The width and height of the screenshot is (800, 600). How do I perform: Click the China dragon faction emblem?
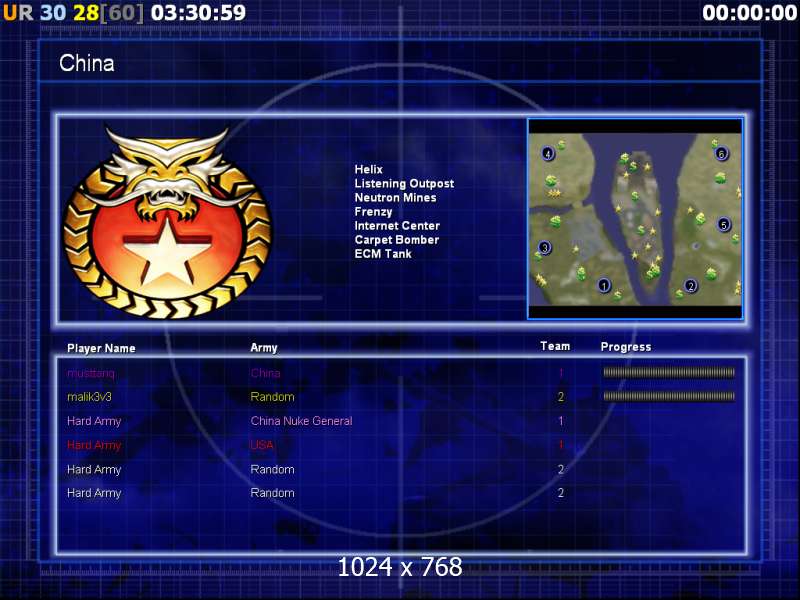(x=168, y=222)
